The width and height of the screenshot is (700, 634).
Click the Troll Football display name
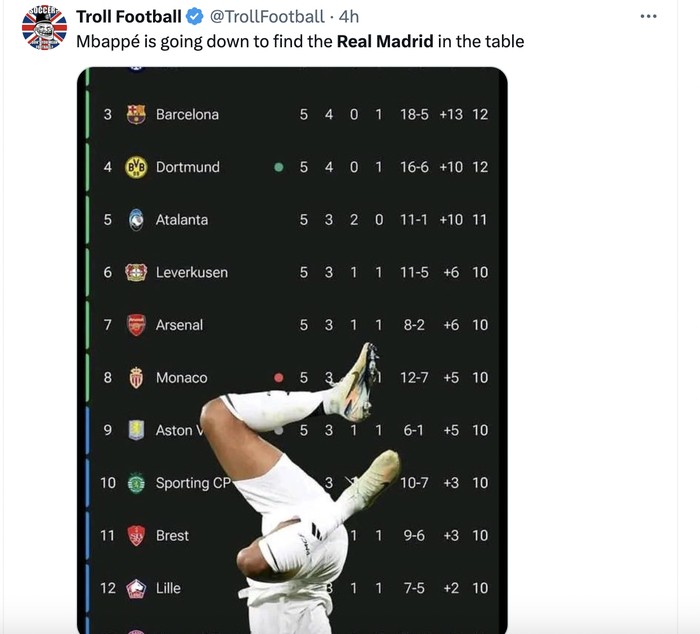pos(129,17)
